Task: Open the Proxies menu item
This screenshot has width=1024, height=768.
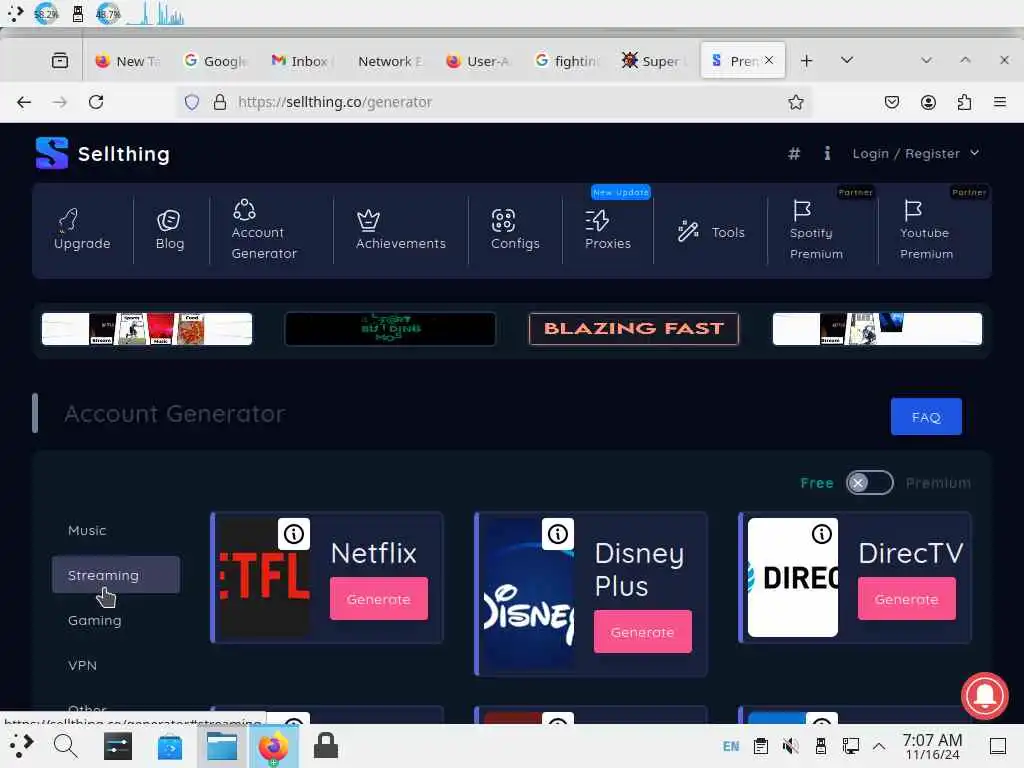Action: (x=608, y=230)
